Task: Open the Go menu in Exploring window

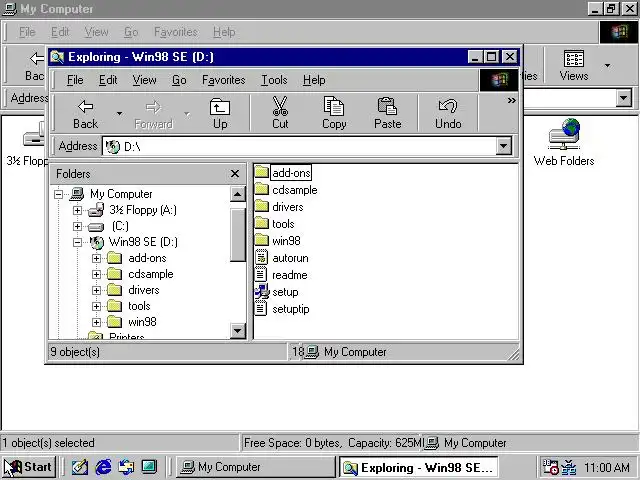Action: coord(179,80)
